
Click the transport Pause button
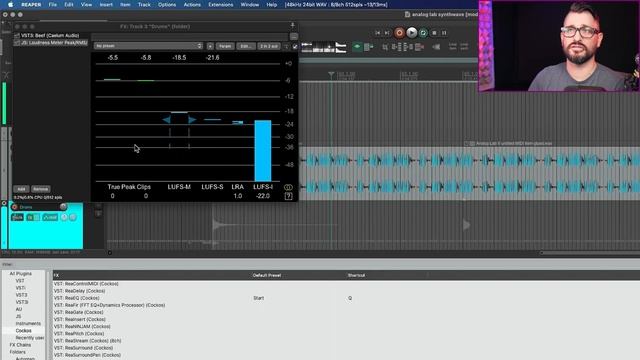pyautogui.click(x=444, y=33)
